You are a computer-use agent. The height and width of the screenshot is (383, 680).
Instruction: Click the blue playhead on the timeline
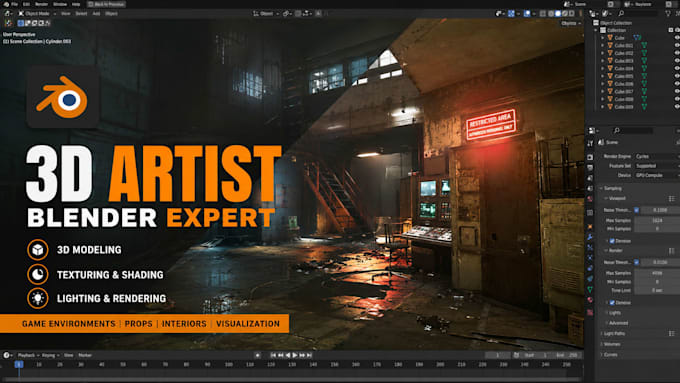19,364
